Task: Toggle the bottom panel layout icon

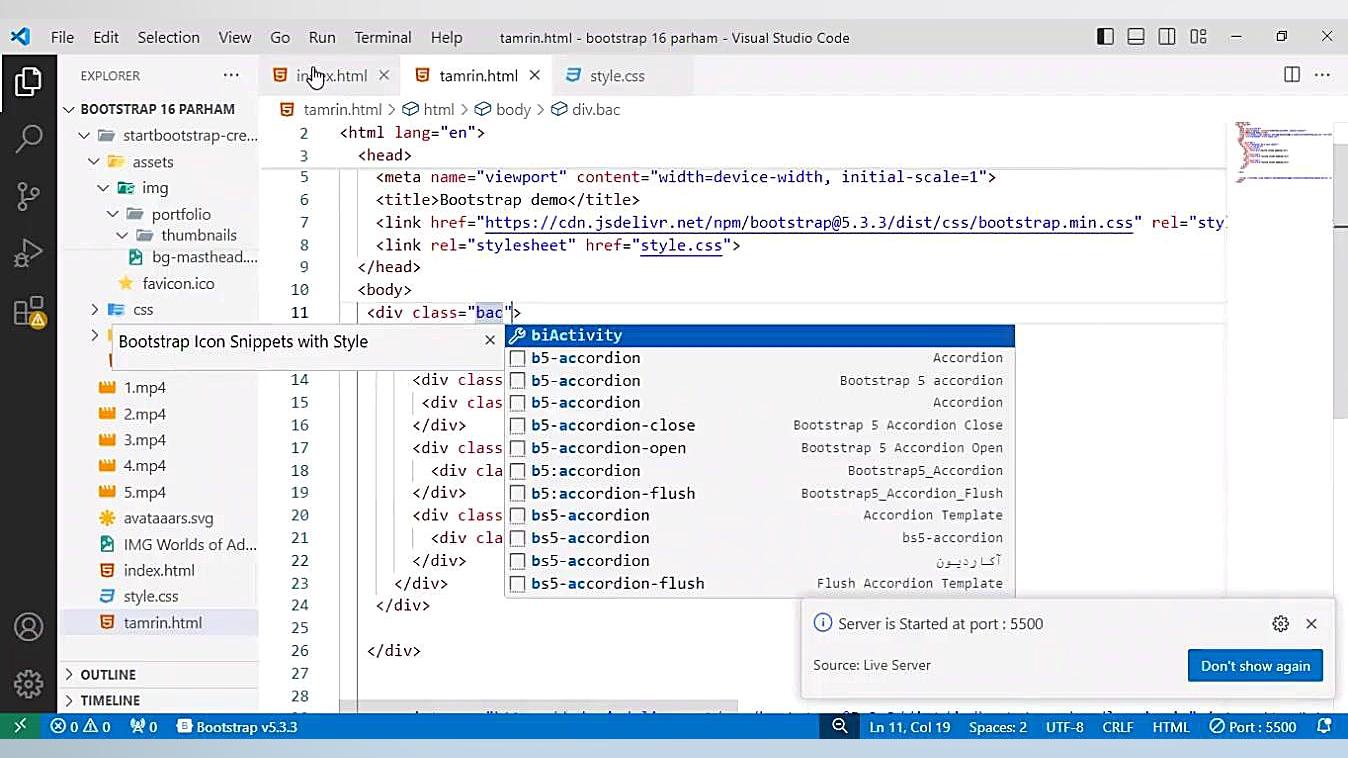Action: click(1136, 37)
